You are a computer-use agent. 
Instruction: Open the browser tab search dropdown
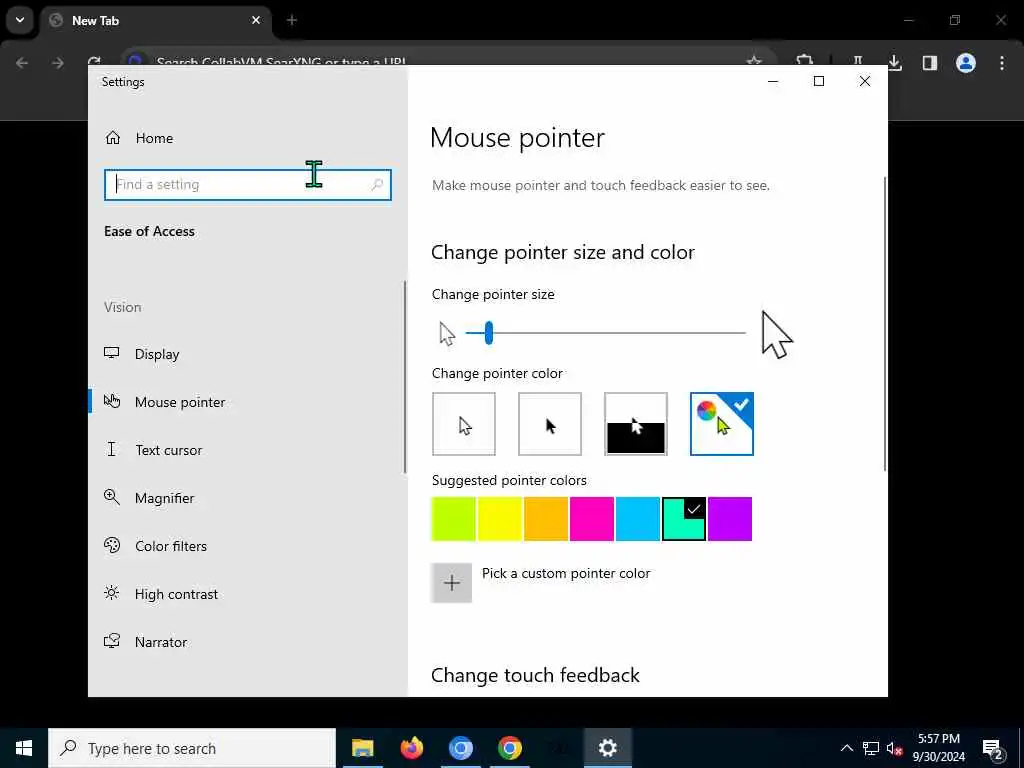coord(20,20)
